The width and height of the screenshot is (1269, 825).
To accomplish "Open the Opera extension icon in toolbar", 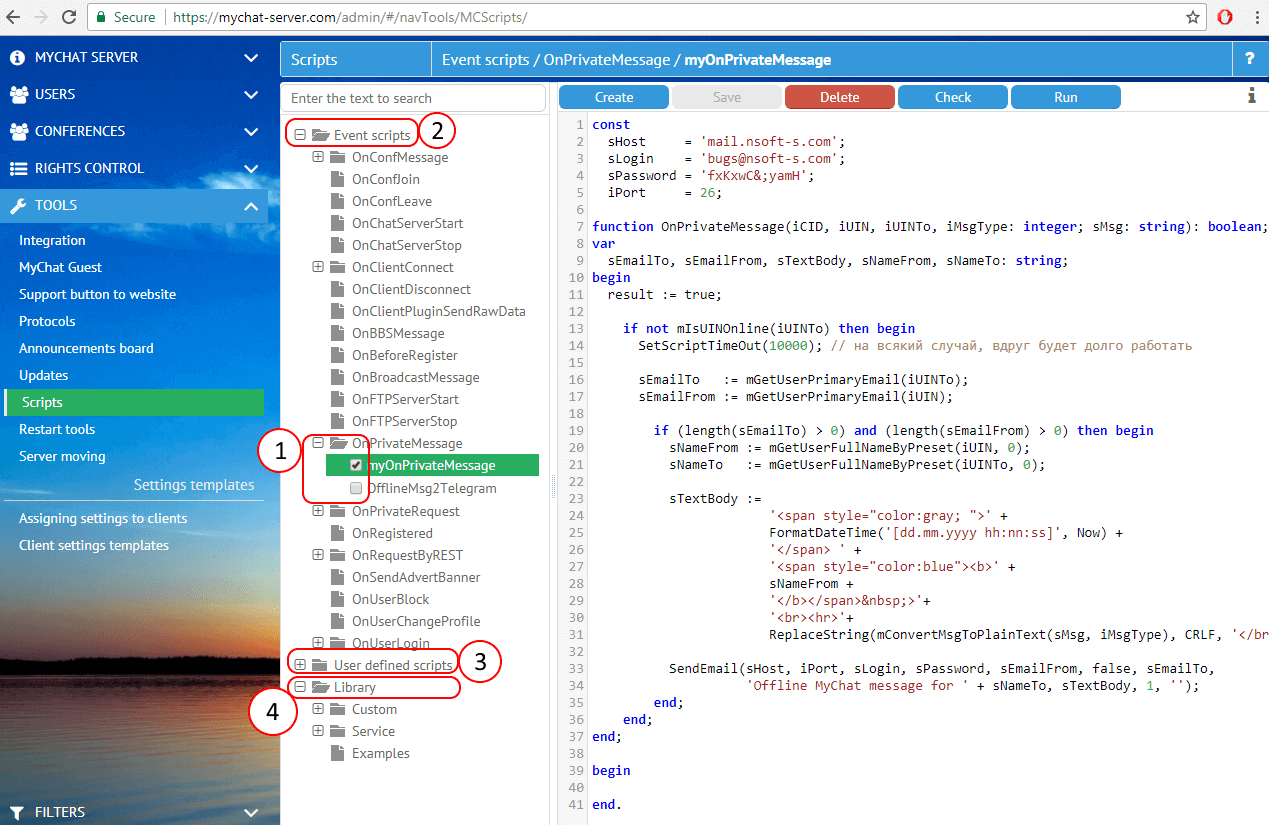I will coord(1225,17).
